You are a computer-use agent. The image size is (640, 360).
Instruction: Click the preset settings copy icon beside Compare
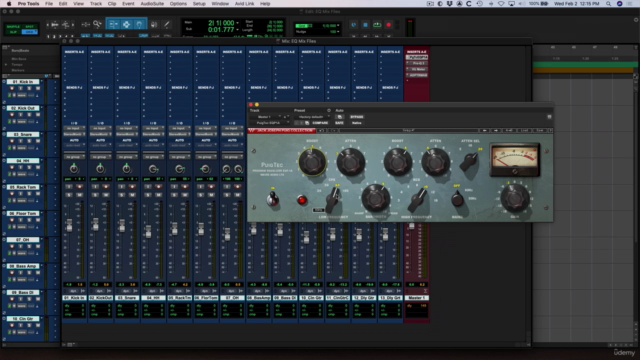point(307,123)
